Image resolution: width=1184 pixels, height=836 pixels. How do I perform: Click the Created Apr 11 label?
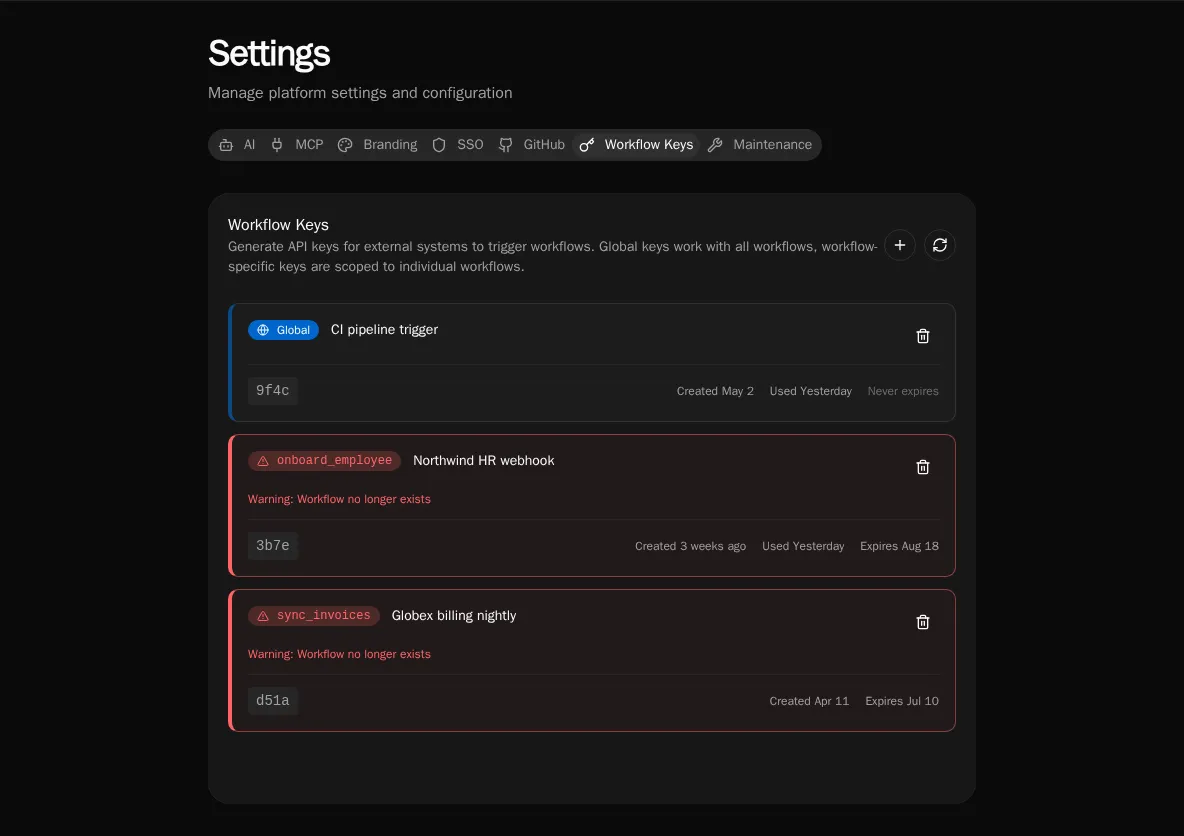[809, 701]
